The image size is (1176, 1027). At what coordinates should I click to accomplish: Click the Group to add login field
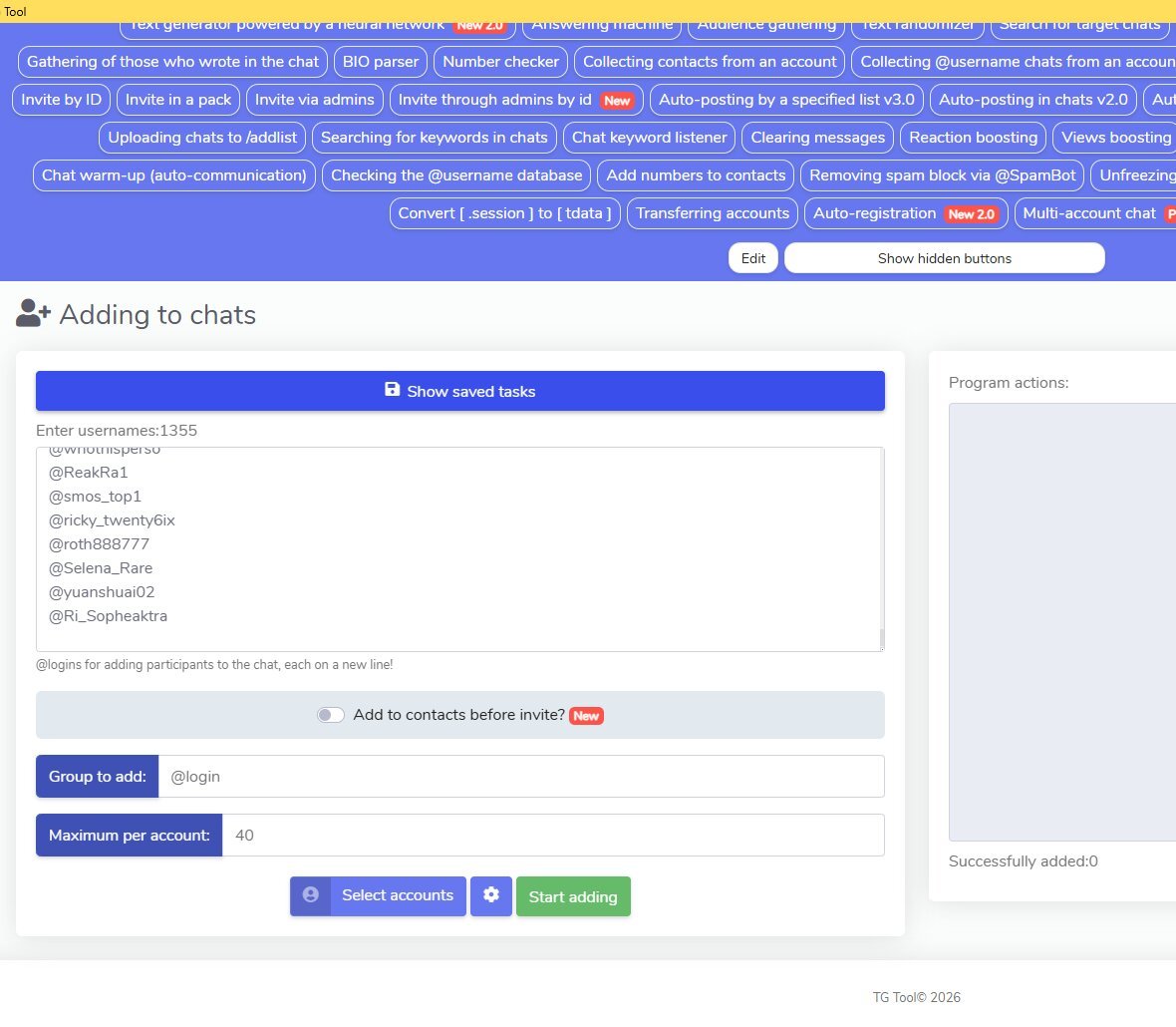tap(520, 777)
